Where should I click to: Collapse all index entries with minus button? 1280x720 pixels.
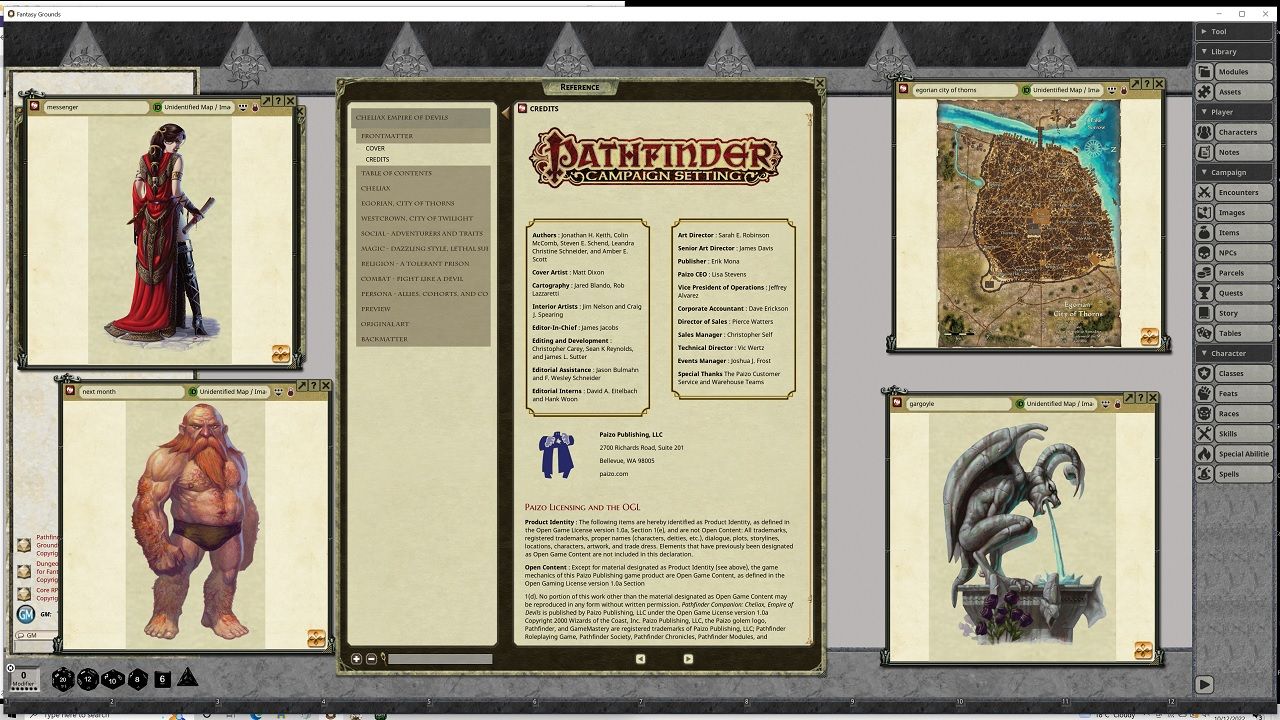[x=371, y=659]
